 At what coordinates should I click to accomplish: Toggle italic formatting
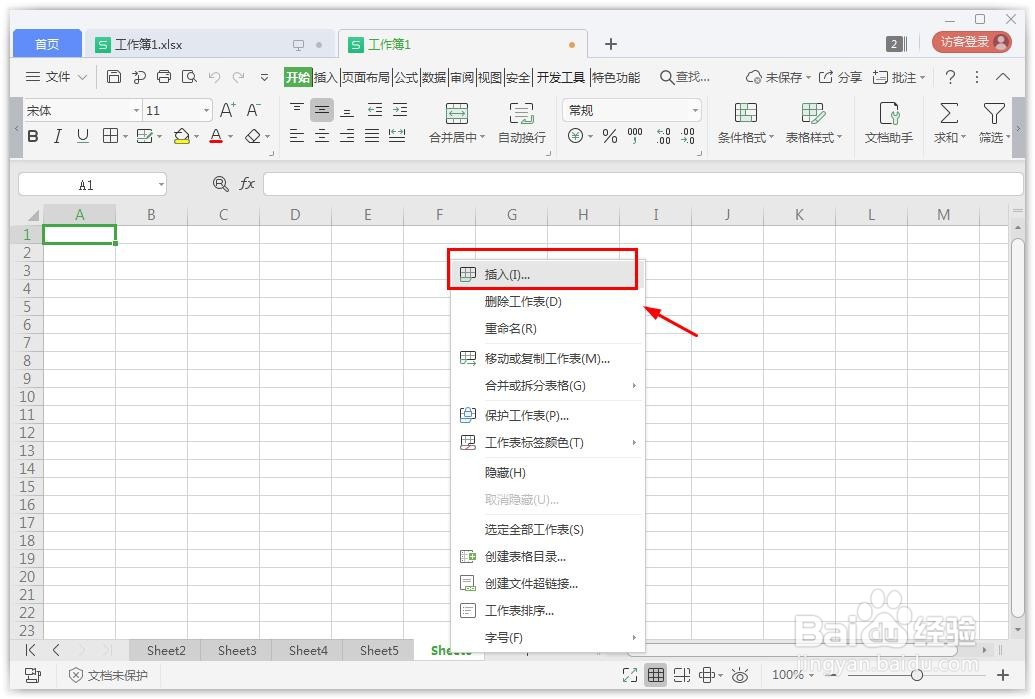tap(57, 137)
